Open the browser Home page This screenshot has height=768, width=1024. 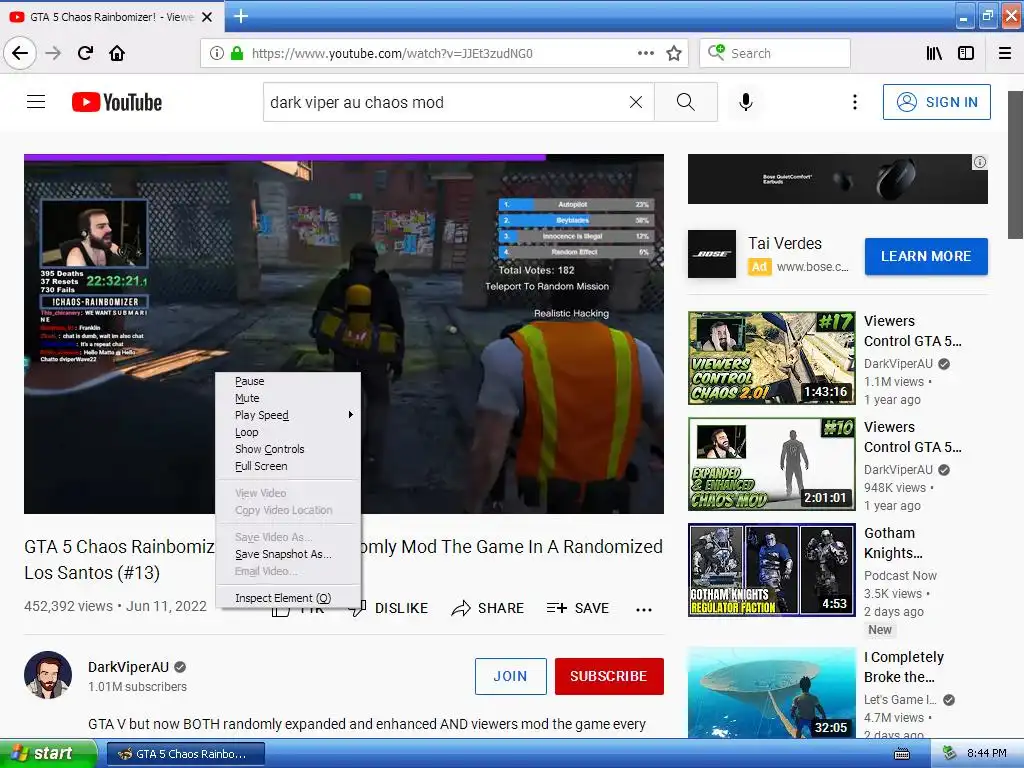tap(117, 54)
